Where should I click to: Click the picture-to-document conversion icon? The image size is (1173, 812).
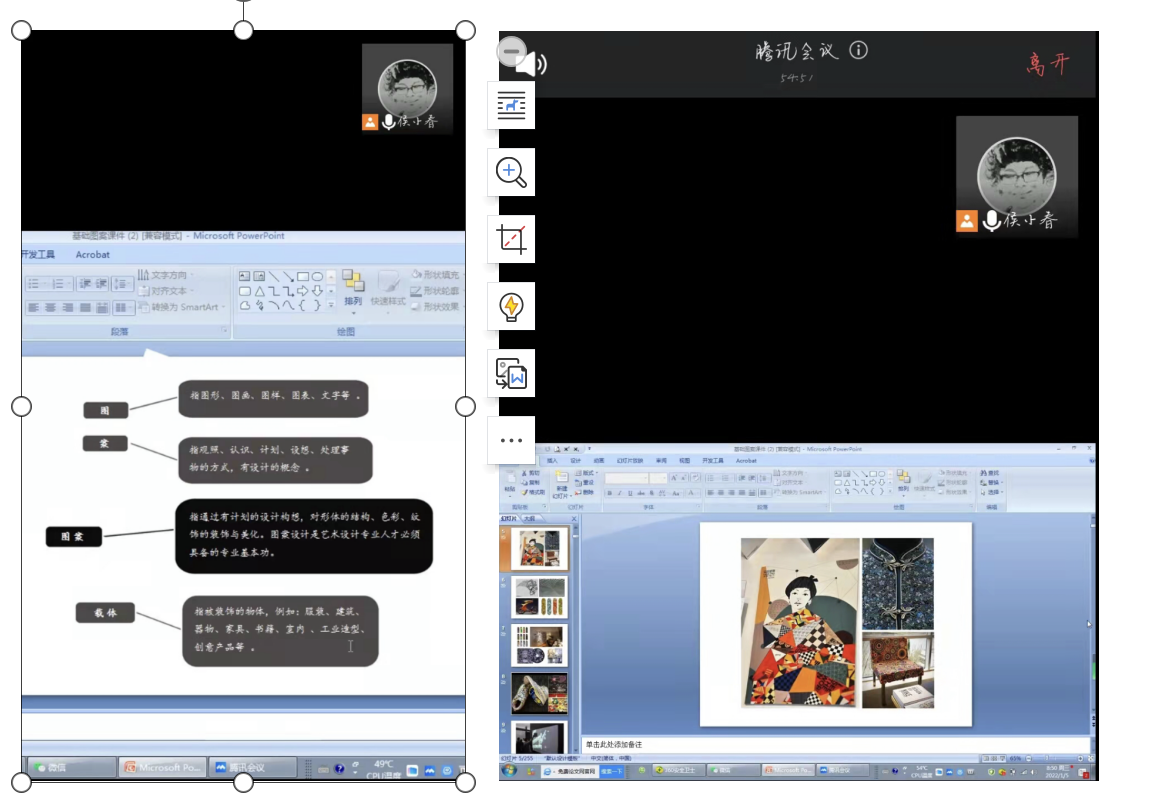[511, 374]
